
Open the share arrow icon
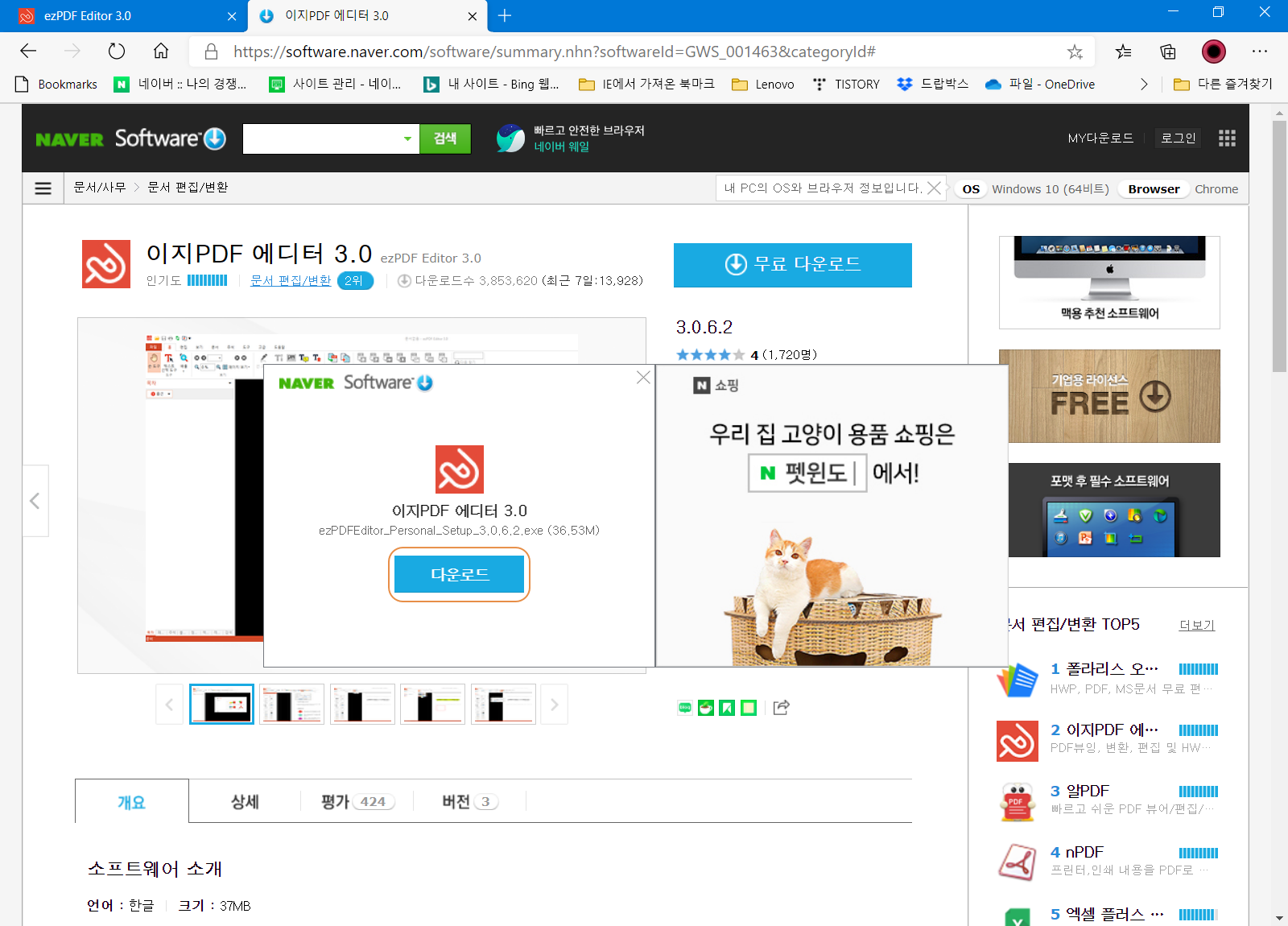tap(781, 708)
